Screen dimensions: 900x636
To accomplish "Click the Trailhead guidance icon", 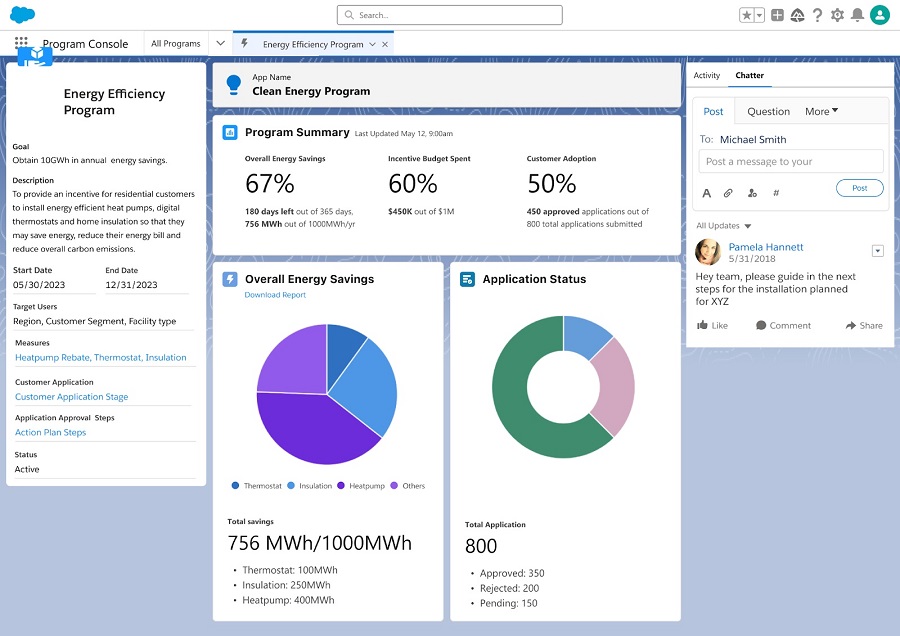I will click(x=797, y=15).
